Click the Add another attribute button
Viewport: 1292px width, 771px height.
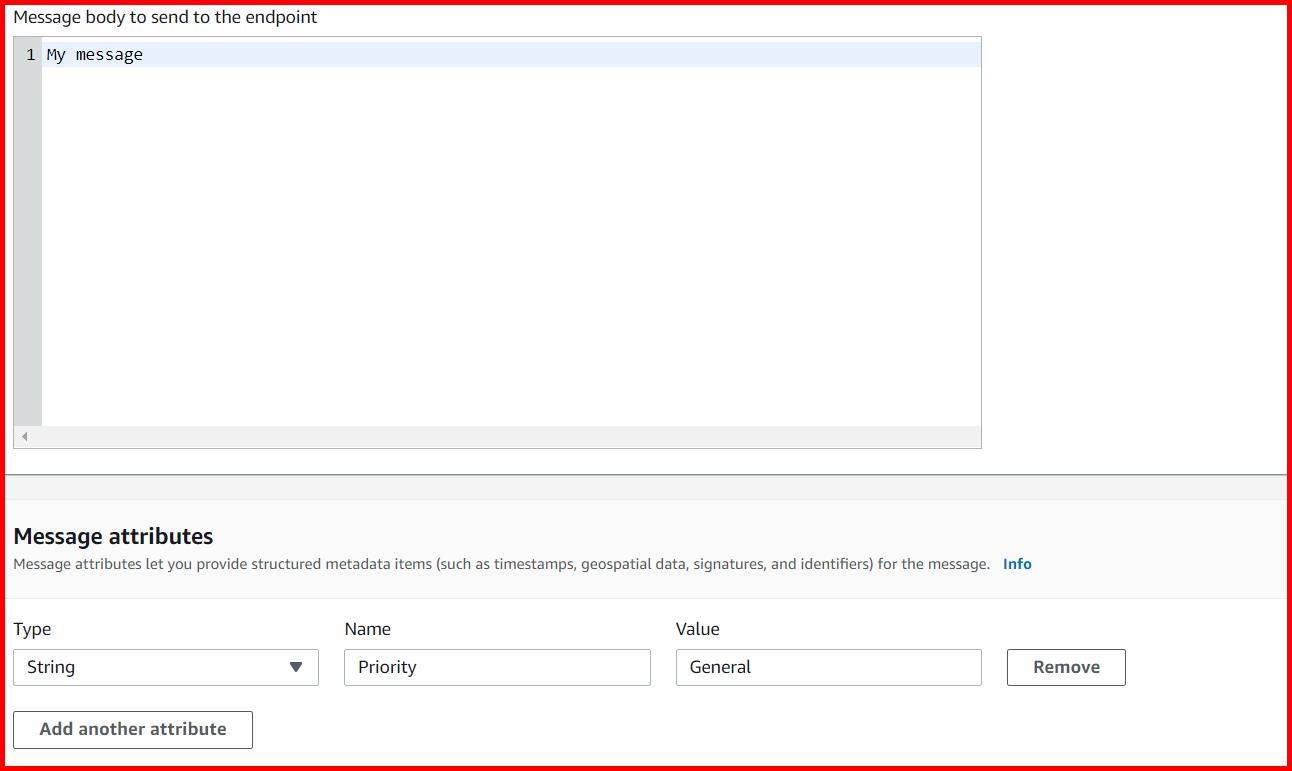[x=133, y=729]
